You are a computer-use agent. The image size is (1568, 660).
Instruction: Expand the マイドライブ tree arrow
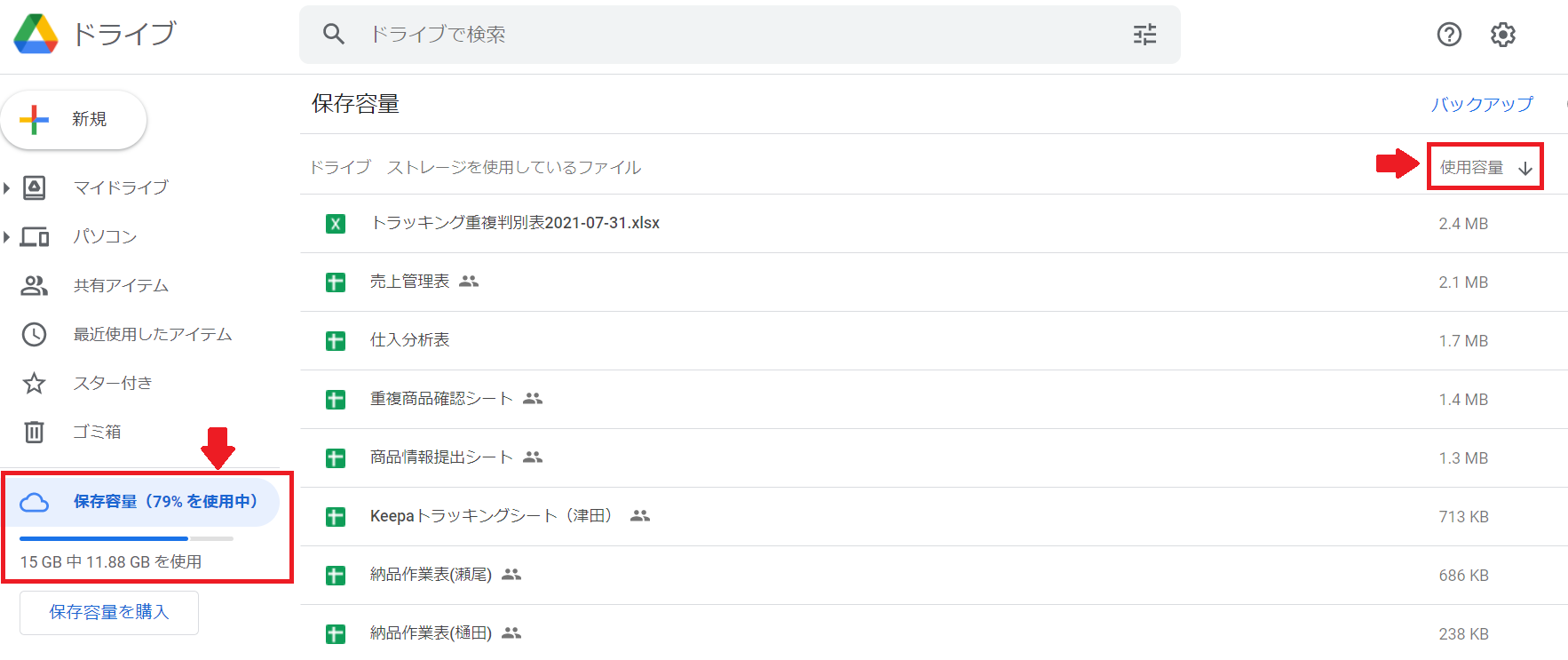[7, 187]
